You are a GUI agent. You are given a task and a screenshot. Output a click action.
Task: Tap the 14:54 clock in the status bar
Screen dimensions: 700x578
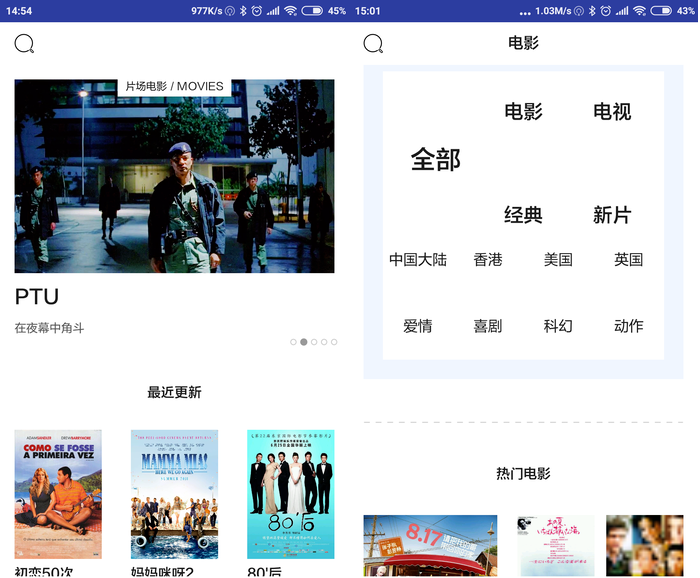pos(19,11)
